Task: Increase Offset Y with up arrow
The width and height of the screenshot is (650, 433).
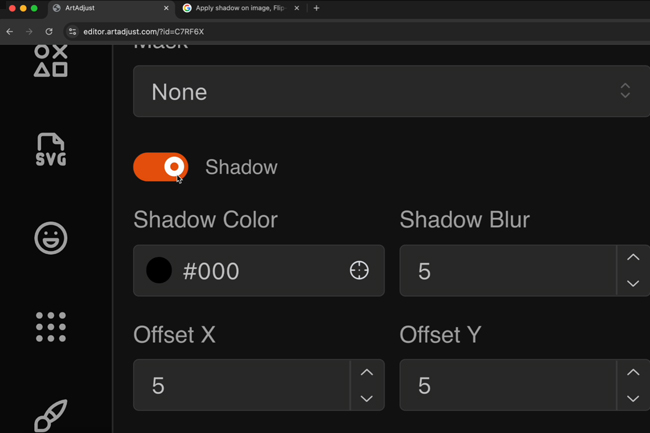Action: click(633, 372)
